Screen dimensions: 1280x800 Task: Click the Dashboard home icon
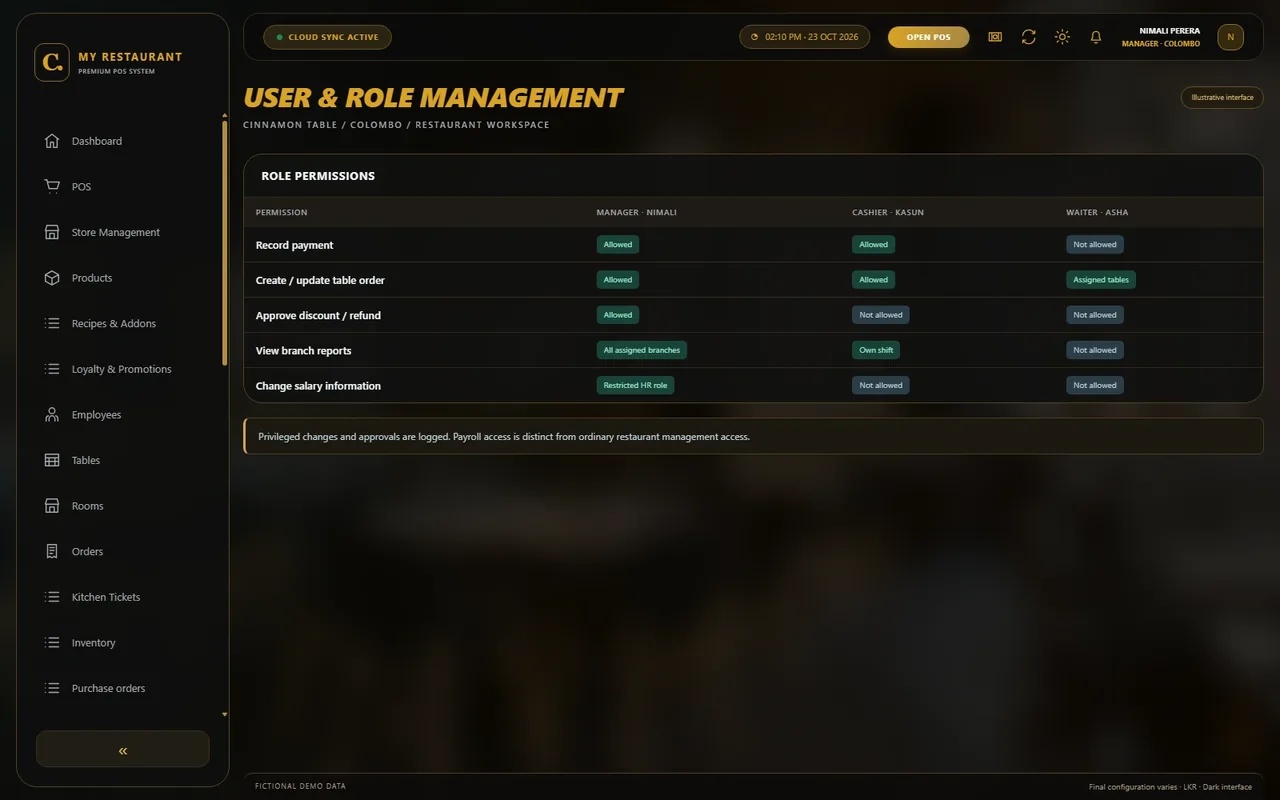coord(52,141)
